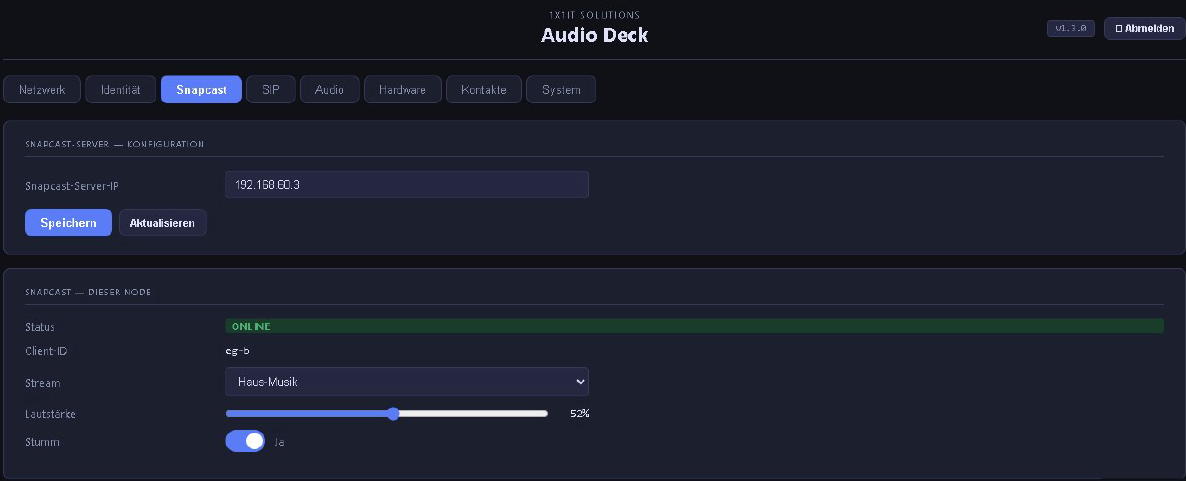Click the Client-ID value eg-b
Screen dimensions: 1186x481
[x=238, y=352]
